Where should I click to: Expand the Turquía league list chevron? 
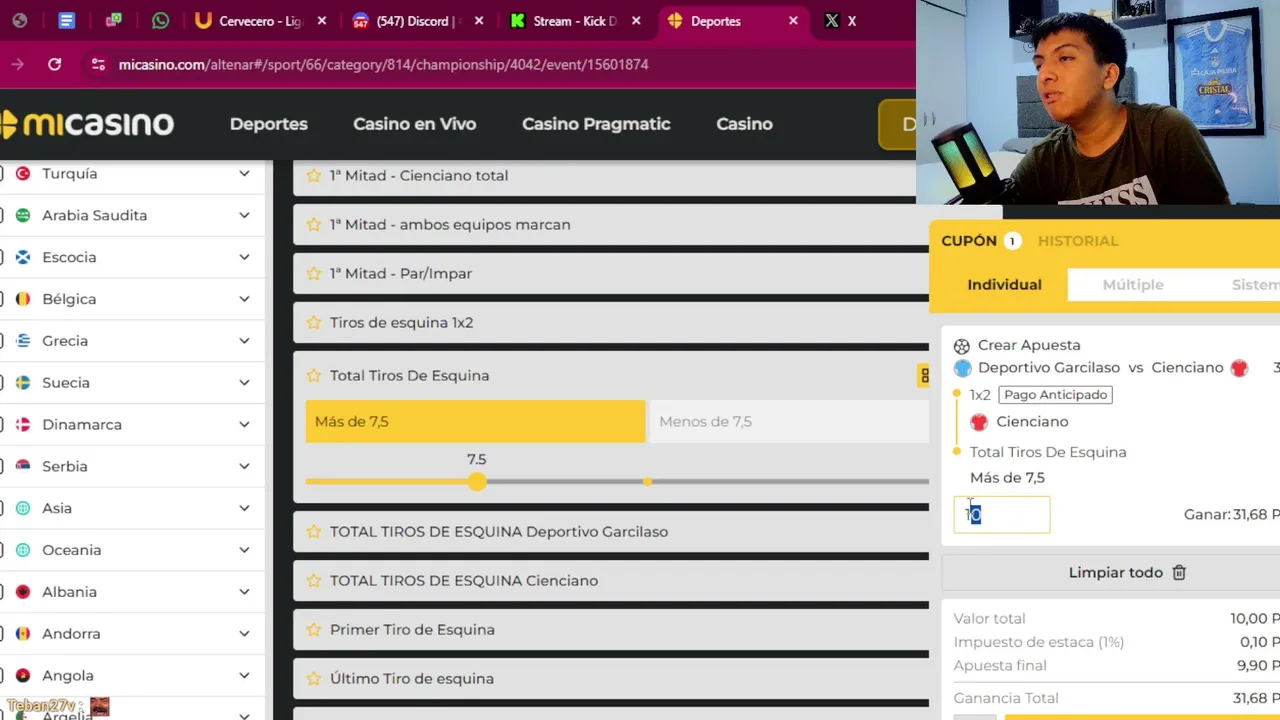pos(244,174)
